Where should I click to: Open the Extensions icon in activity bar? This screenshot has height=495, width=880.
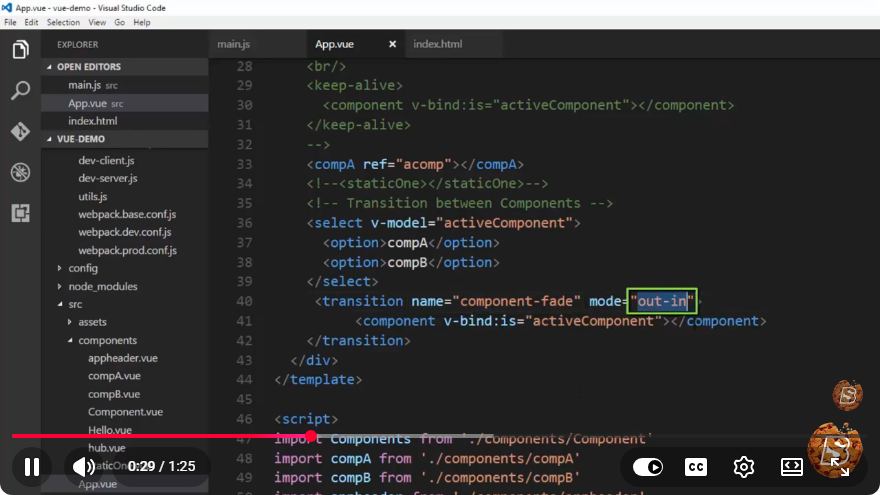[20, 213]
